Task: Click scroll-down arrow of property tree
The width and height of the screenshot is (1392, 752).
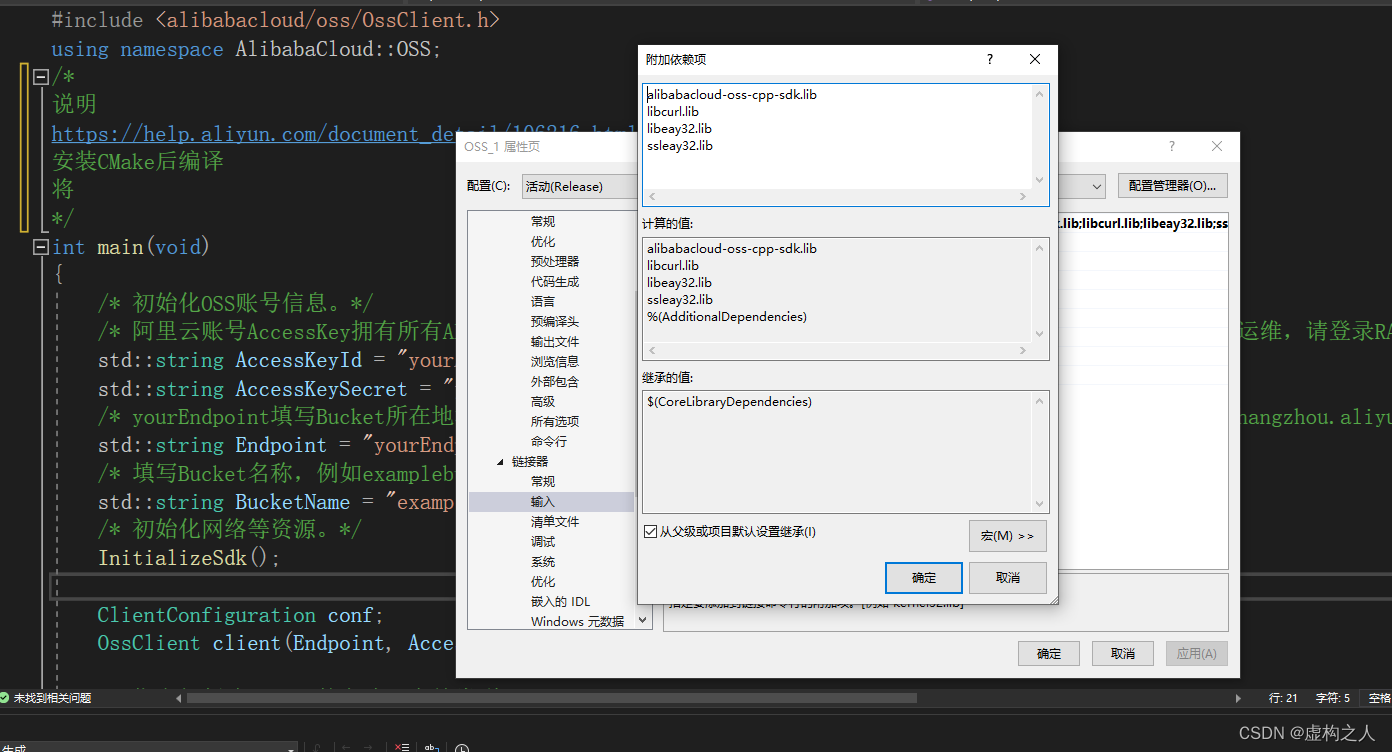Action: coord(643,622)
